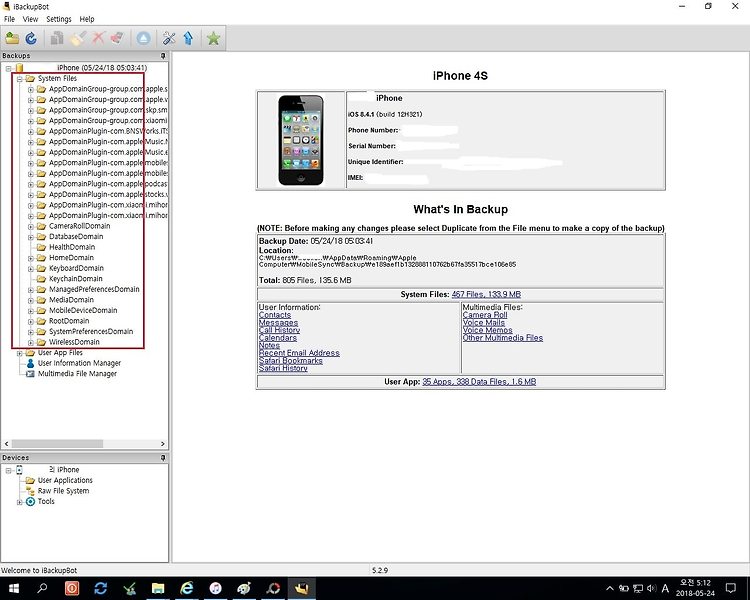
Task: Click the Backups panel horizontal scrollbar thumb
Action: (57, 444)
